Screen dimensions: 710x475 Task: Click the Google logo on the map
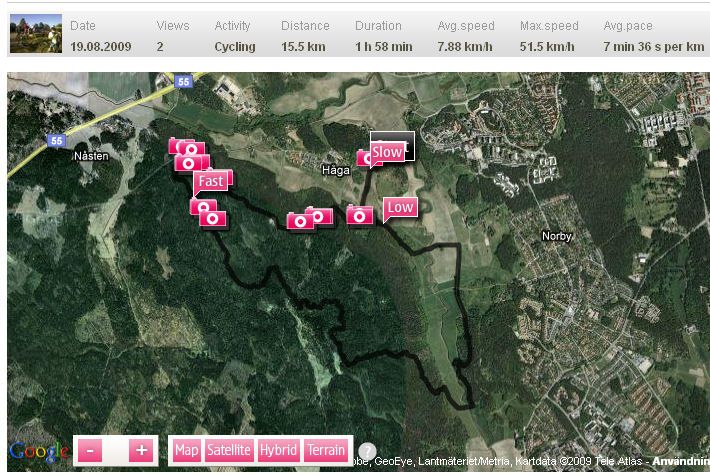(x=38, y=452)
